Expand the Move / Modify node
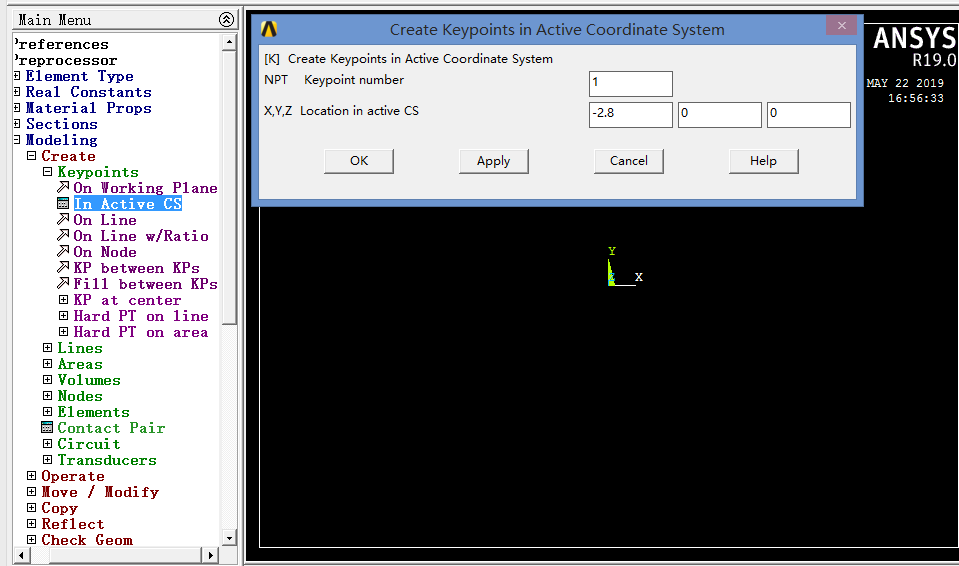Viewport: 959px width, 566px height. coord(32,491)
